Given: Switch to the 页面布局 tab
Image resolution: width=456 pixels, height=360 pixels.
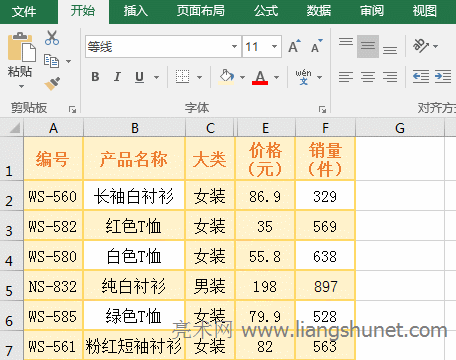Looking at the screenshot, I should pyautogui.click(x=201, y=11).
